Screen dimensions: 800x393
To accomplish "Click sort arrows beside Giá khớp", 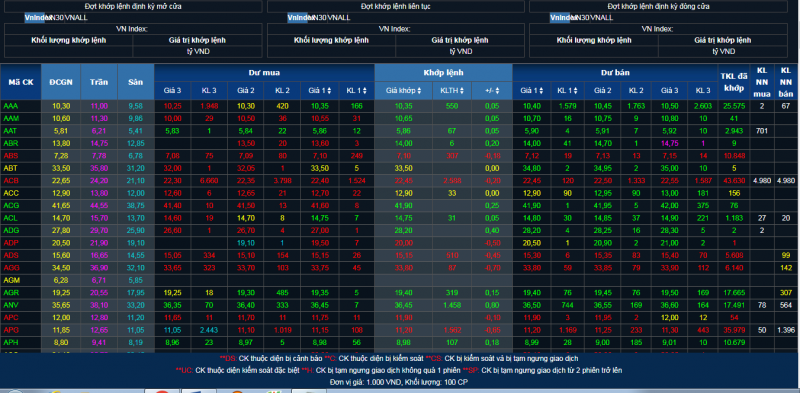I will click(x=419, y=90).
